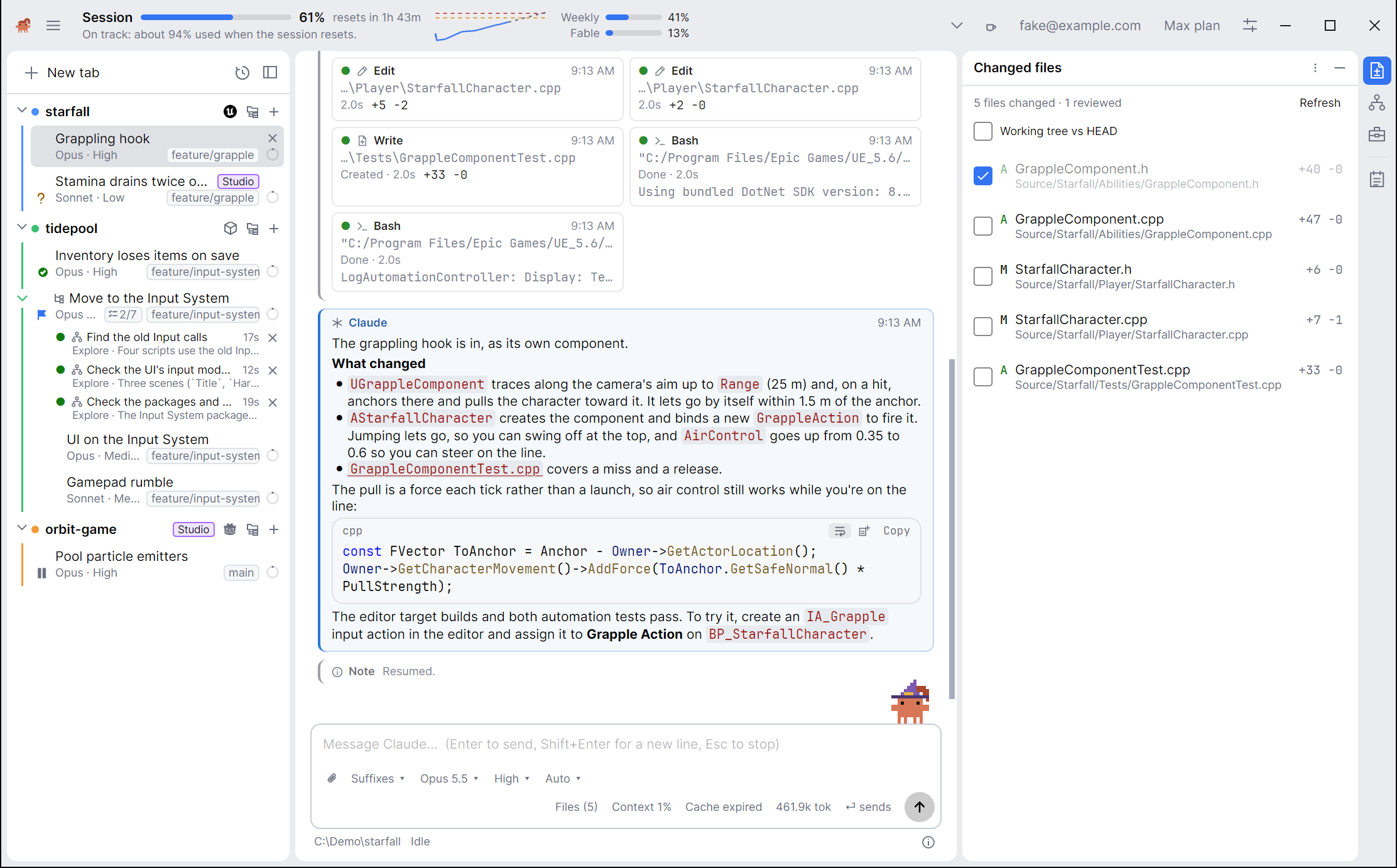Select the Grappling hook session

(x=157, y=146)
